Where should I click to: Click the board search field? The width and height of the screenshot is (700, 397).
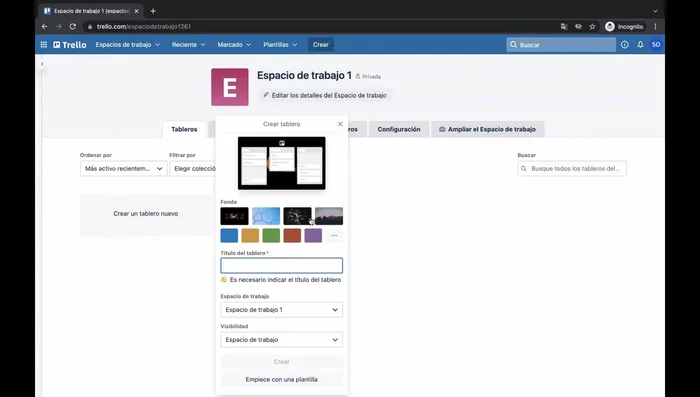(x=572, y=169)
